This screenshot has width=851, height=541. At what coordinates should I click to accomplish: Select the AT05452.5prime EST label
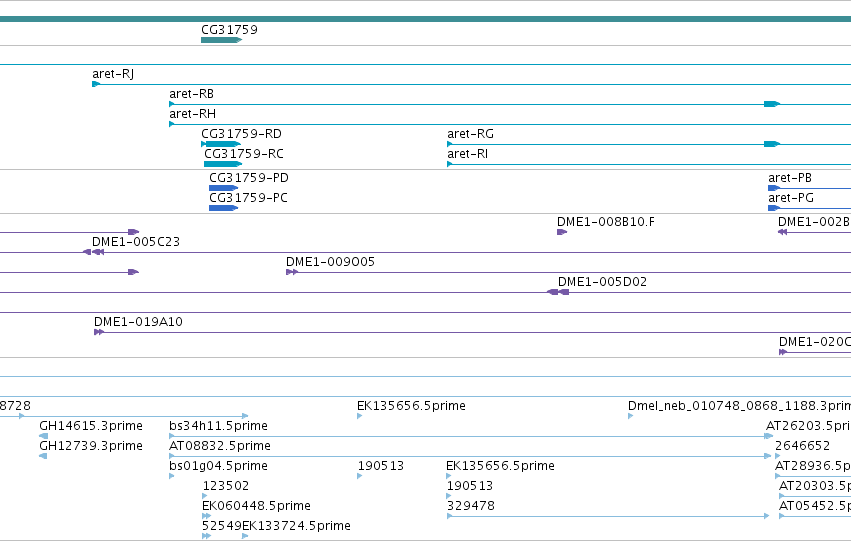[x=815, y=506]
